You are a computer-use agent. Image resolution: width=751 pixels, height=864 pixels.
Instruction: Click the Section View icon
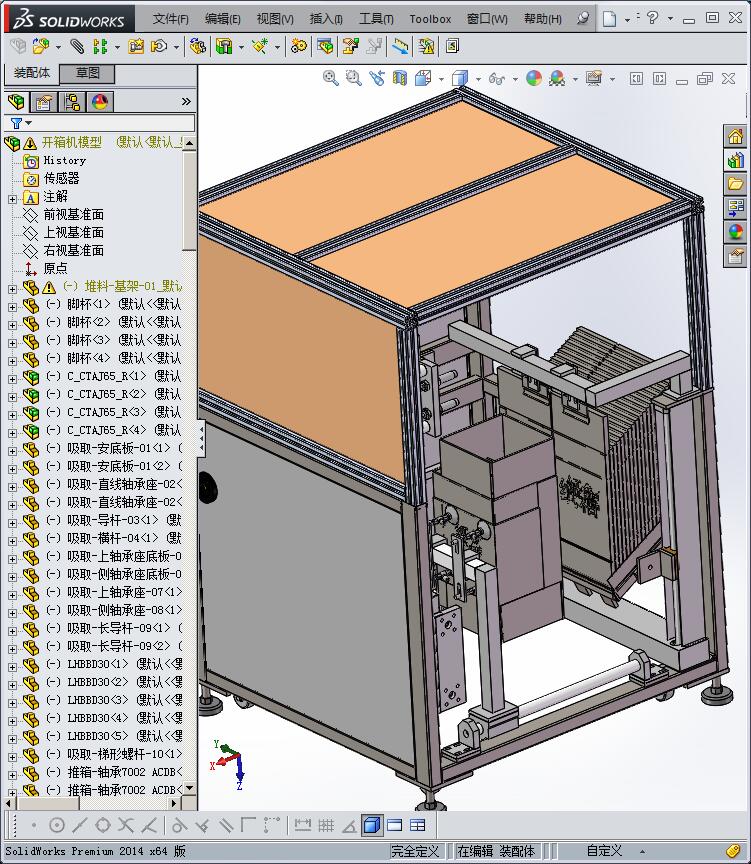click(399, 78)
